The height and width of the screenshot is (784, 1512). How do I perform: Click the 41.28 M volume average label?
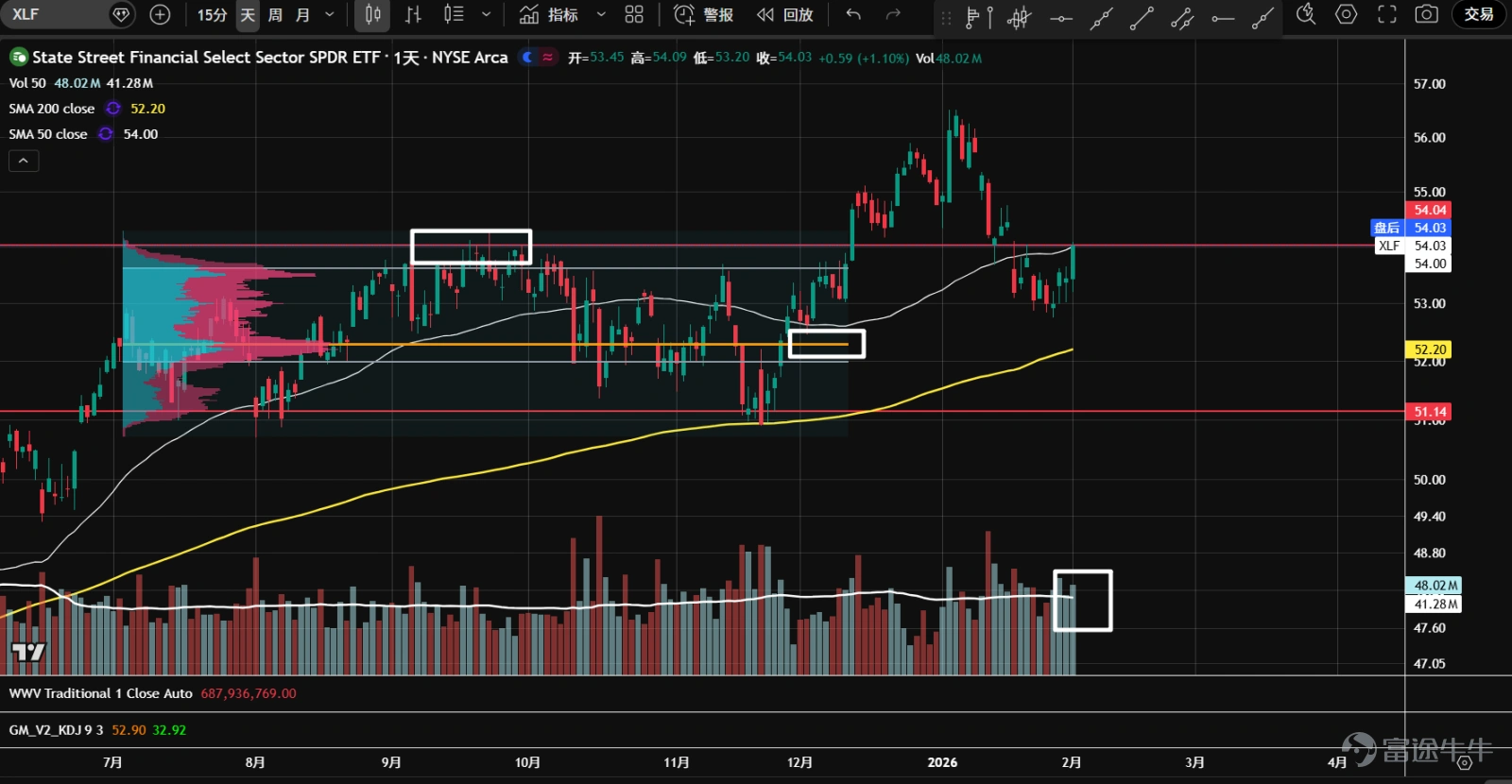point(1435,605)
